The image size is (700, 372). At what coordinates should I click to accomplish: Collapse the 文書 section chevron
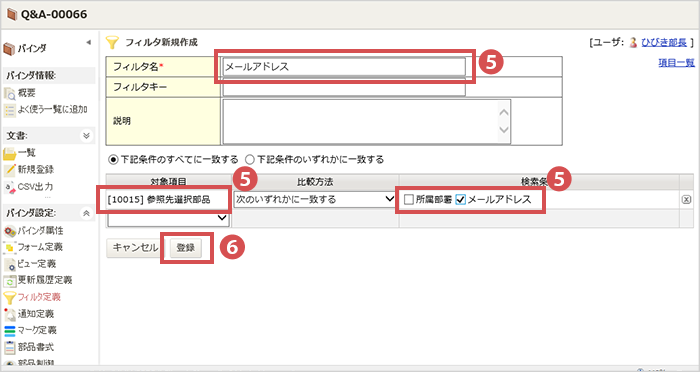(x=86, y=136)
